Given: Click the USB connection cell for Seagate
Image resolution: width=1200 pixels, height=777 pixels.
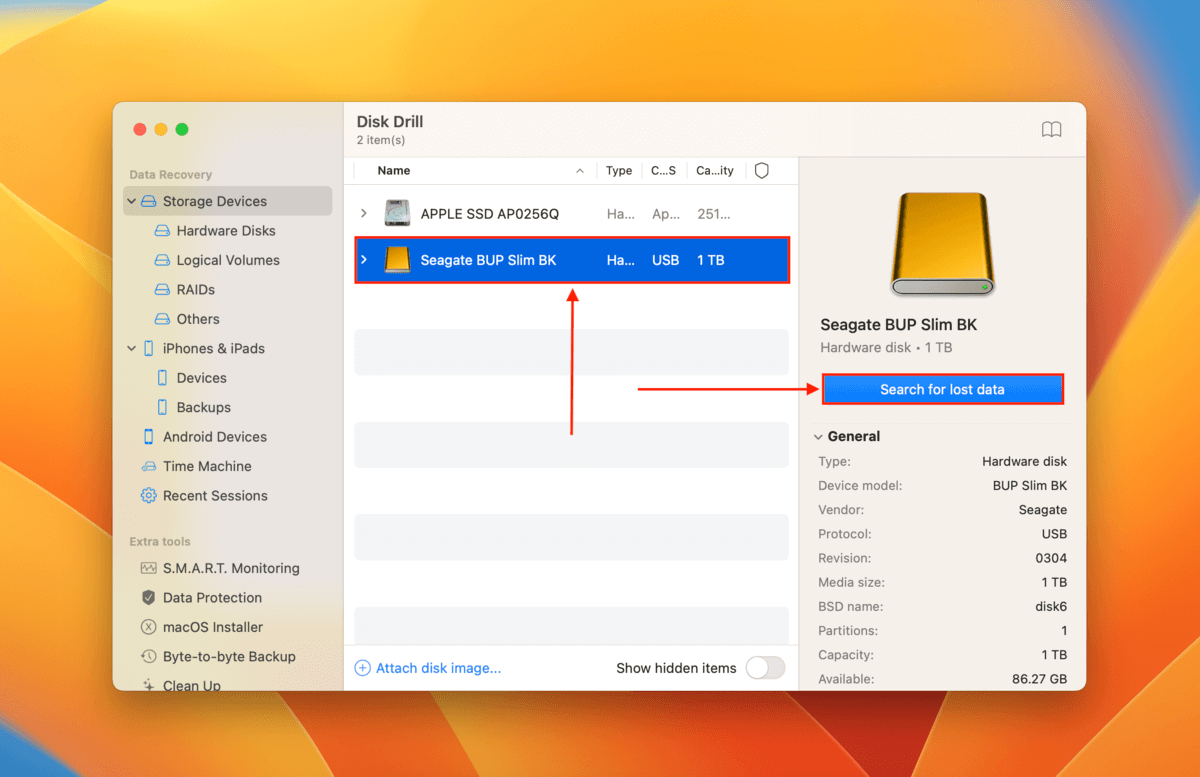Looking at the screenshot, I should [x=665, y=260].
